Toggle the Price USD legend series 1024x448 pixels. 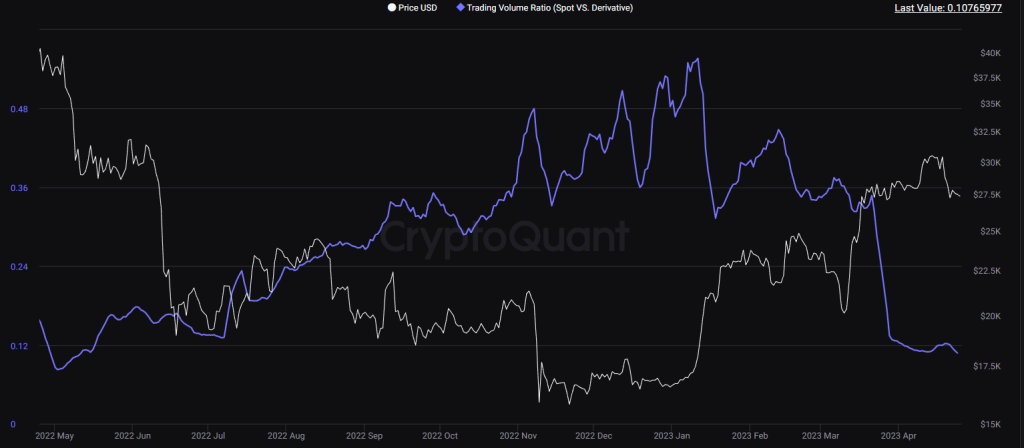[x=412, y=8]
